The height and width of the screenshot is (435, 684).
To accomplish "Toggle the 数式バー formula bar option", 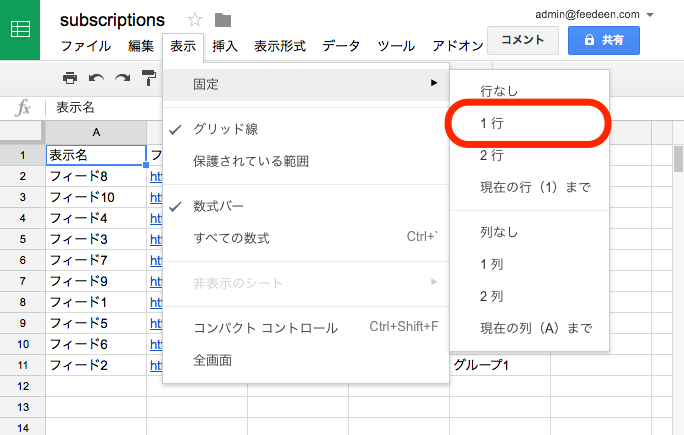I will (x=306, y=206).
